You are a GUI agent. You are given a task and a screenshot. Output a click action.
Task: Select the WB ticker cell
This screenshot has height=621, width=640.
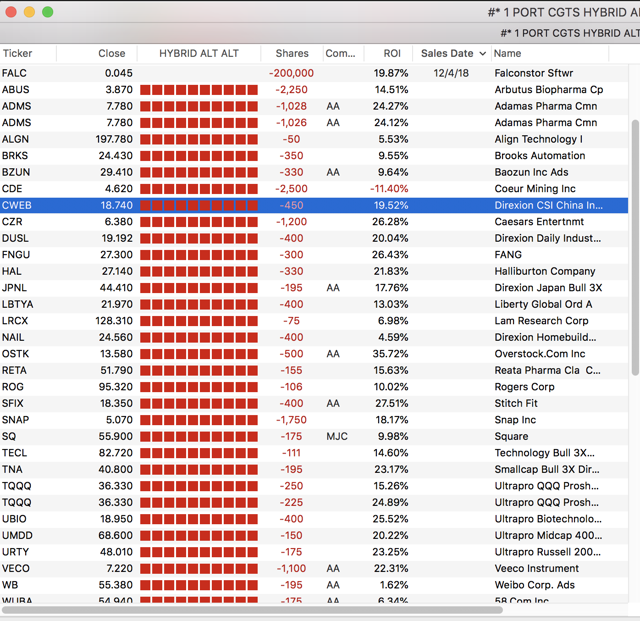[x=10, y=585]
